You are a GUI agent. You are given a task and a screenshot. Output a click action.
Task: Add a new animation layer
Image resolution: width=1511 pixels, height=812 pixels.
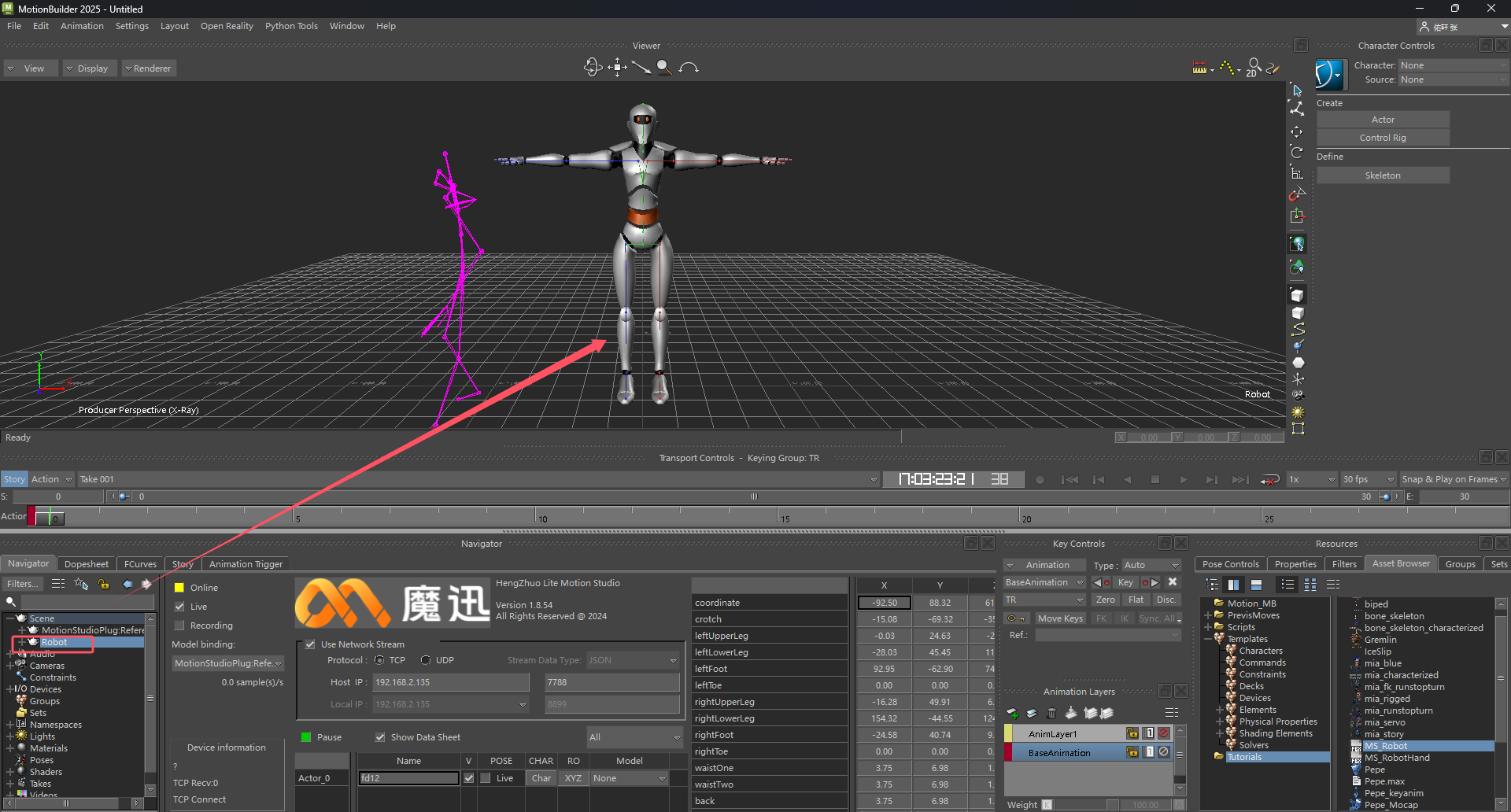(x=1013, y=713)
